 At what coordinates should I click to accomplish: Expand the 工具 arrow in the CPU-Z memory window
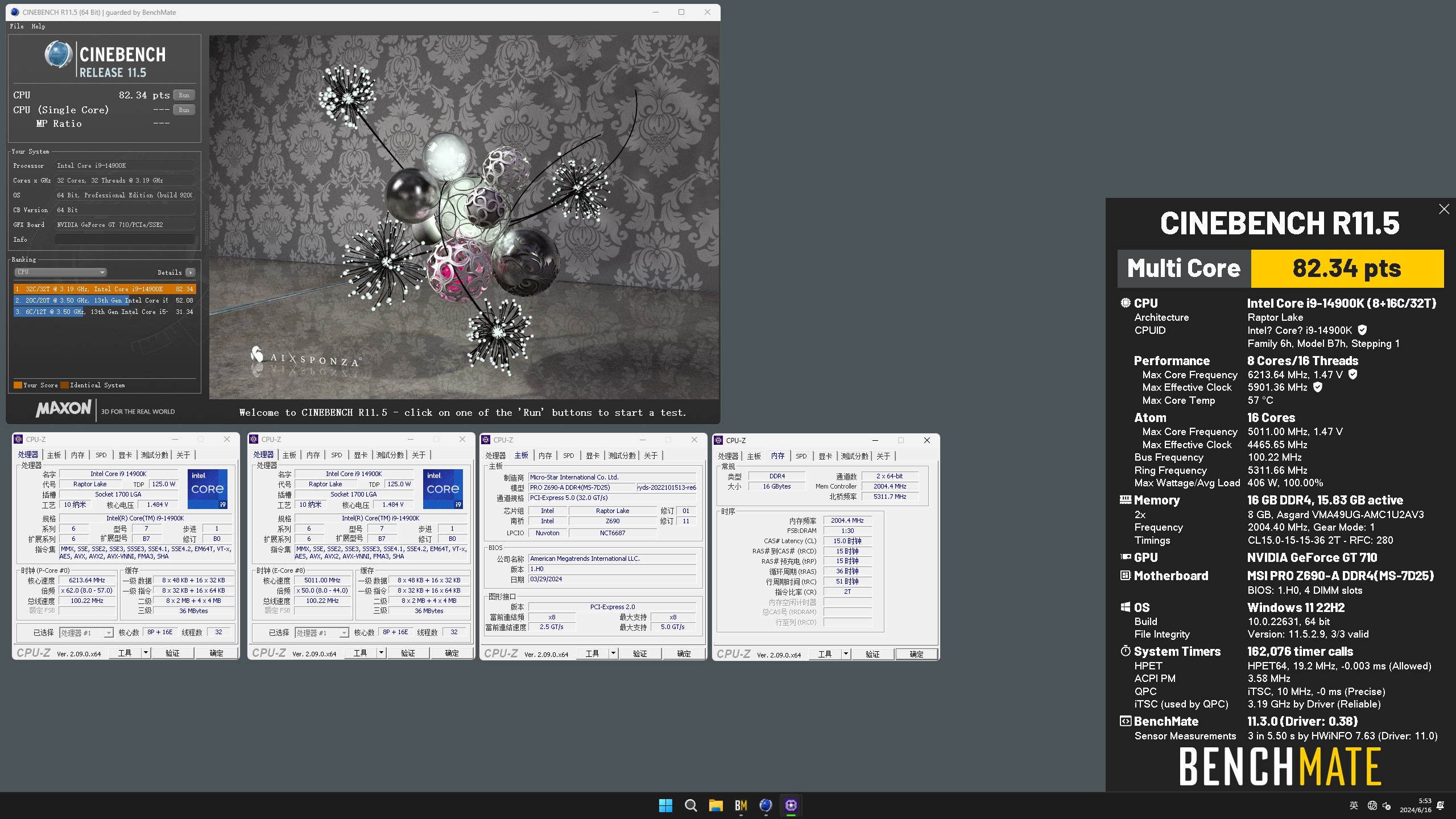pyautogui.click(x=846, y=654)
